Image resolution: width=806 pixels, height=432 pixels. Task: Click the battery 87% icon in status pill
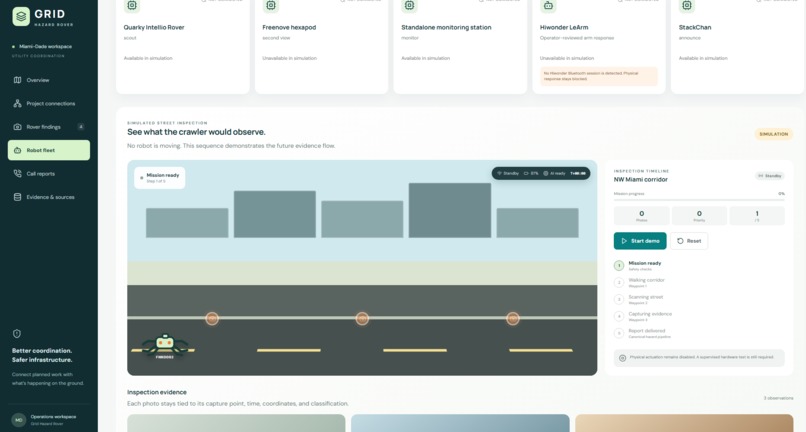click(x=526, y=173)
